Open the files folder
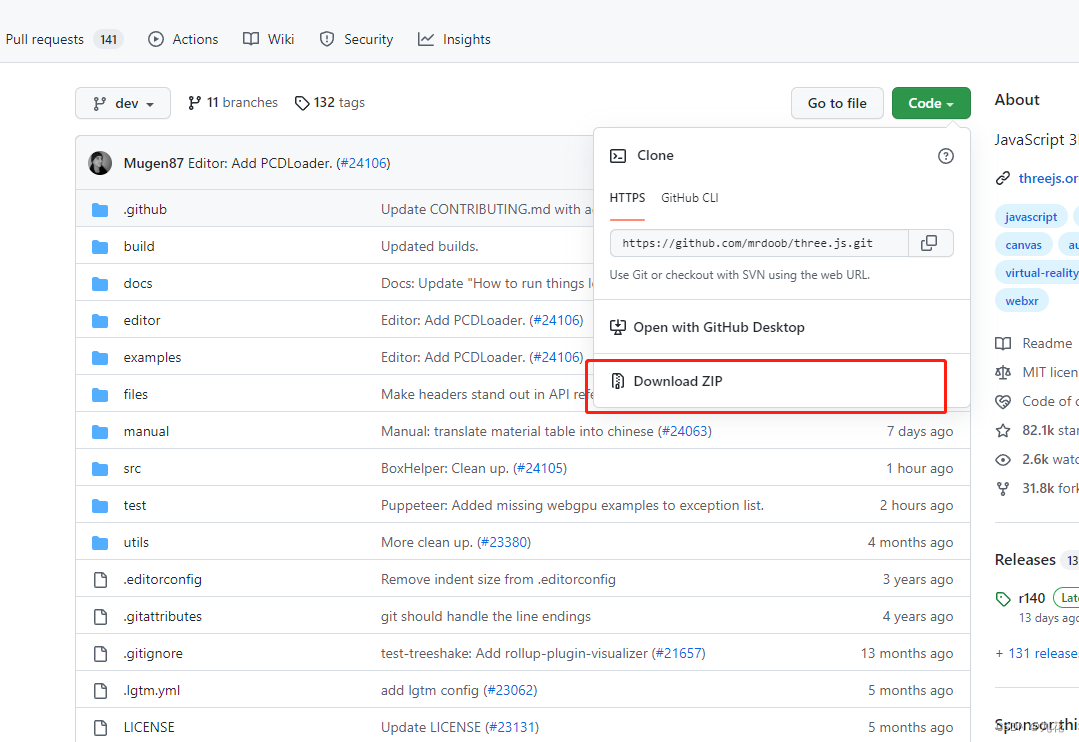 tap(136, 394)
